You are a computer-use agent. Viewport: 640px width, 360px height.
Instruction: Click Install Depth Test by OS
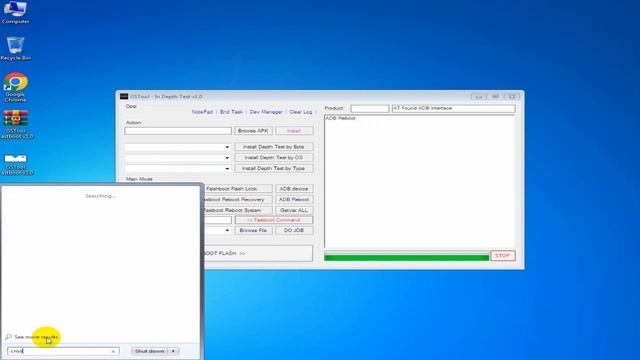(273, 158)
